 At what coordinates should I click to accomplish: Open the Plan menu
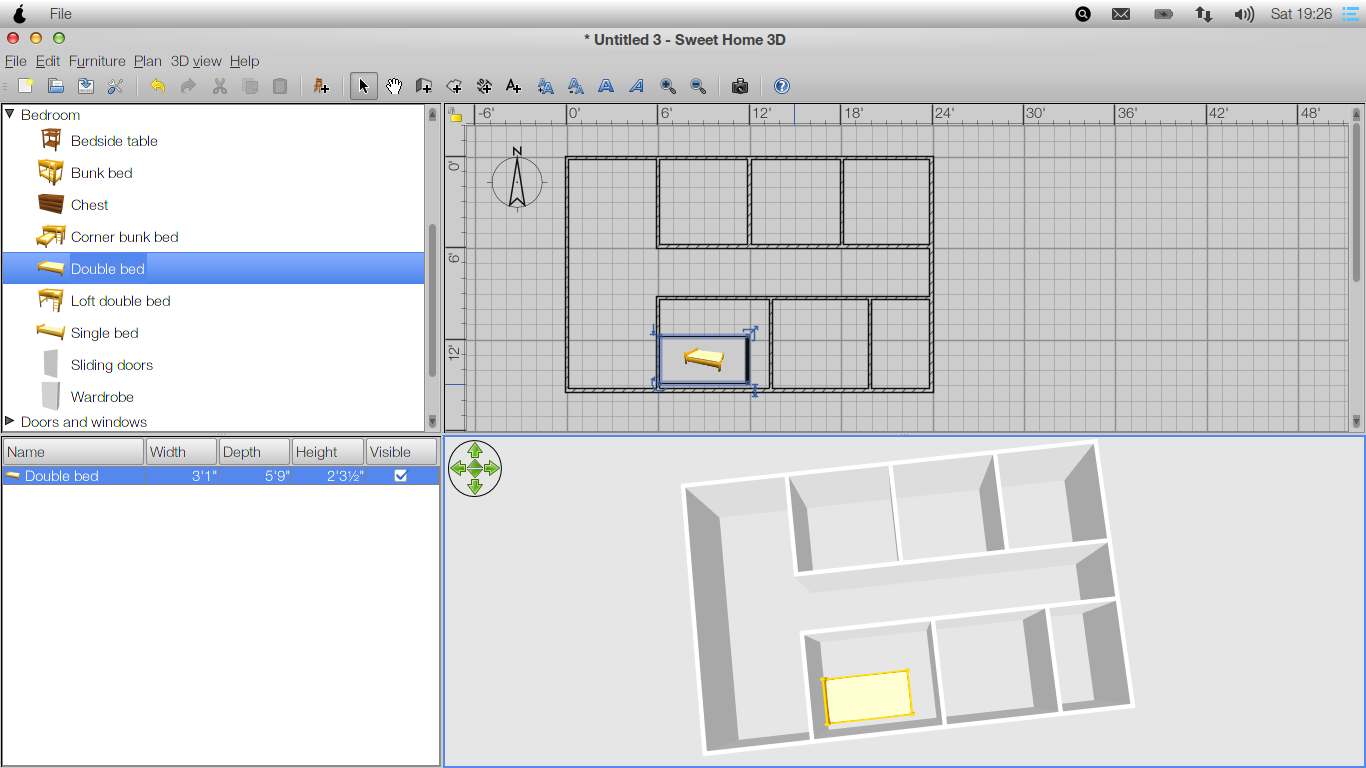coord(148,61)
